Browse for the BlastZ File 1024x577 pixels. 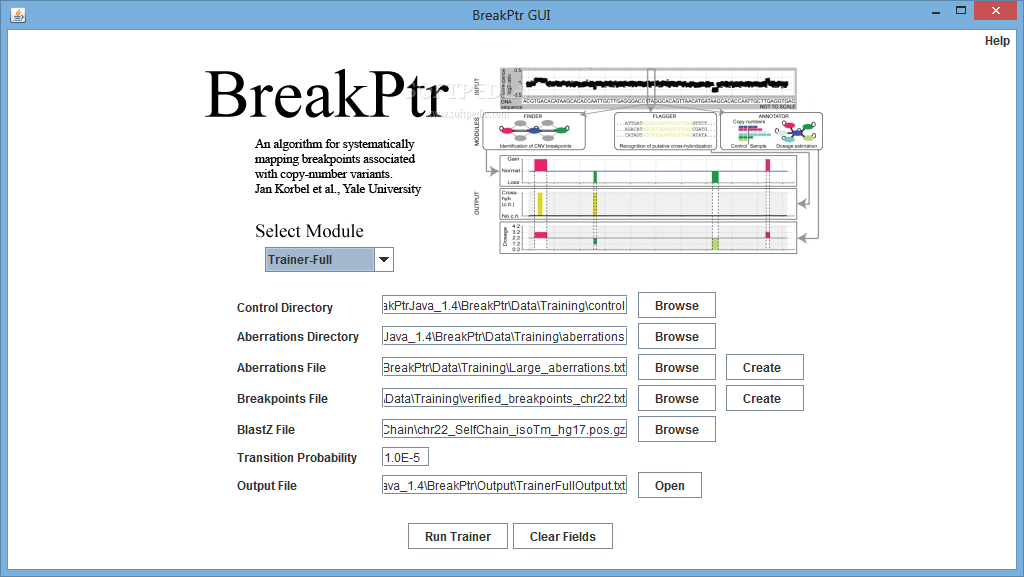[677, 429]
